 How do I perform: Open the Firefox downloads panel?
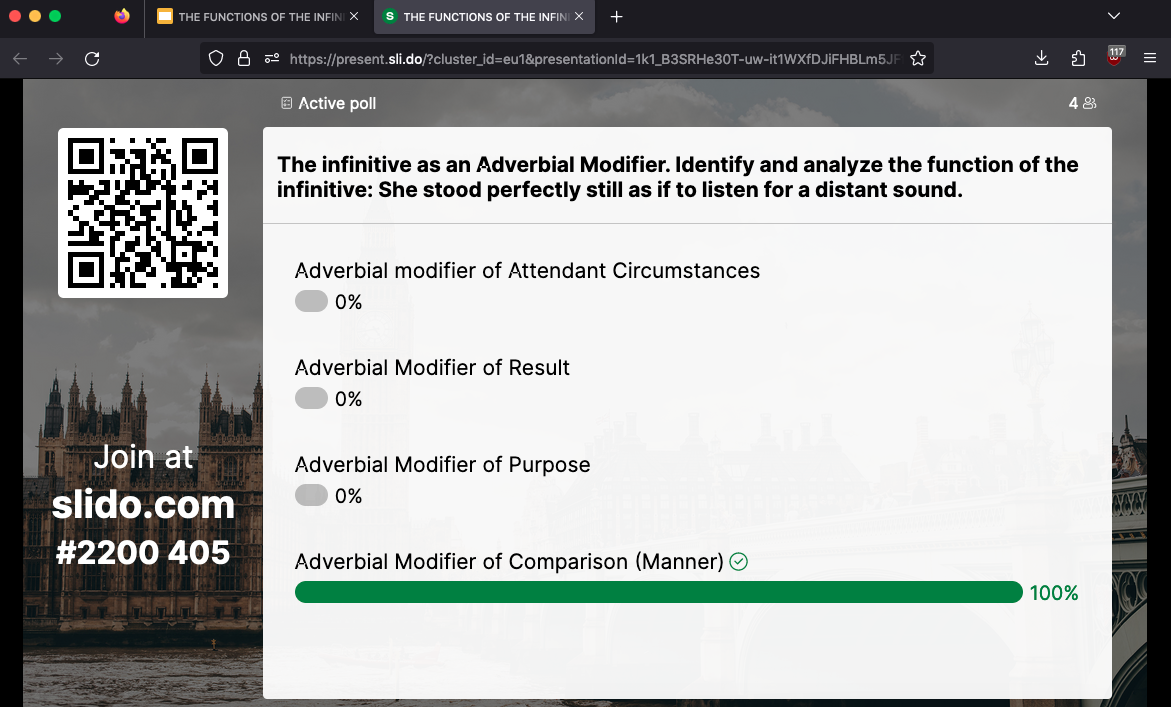point(1042,59)
